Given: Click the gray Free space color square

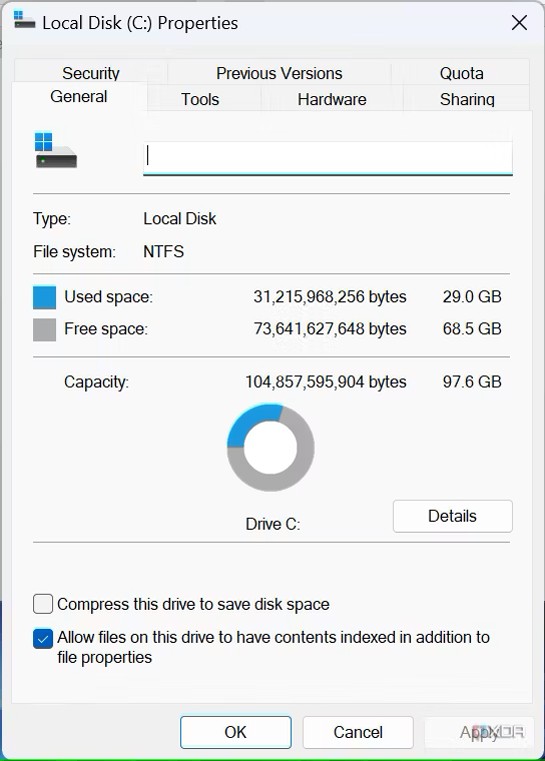Looking at the screenshot, I should pyautogui.click(x=44, y=330).
